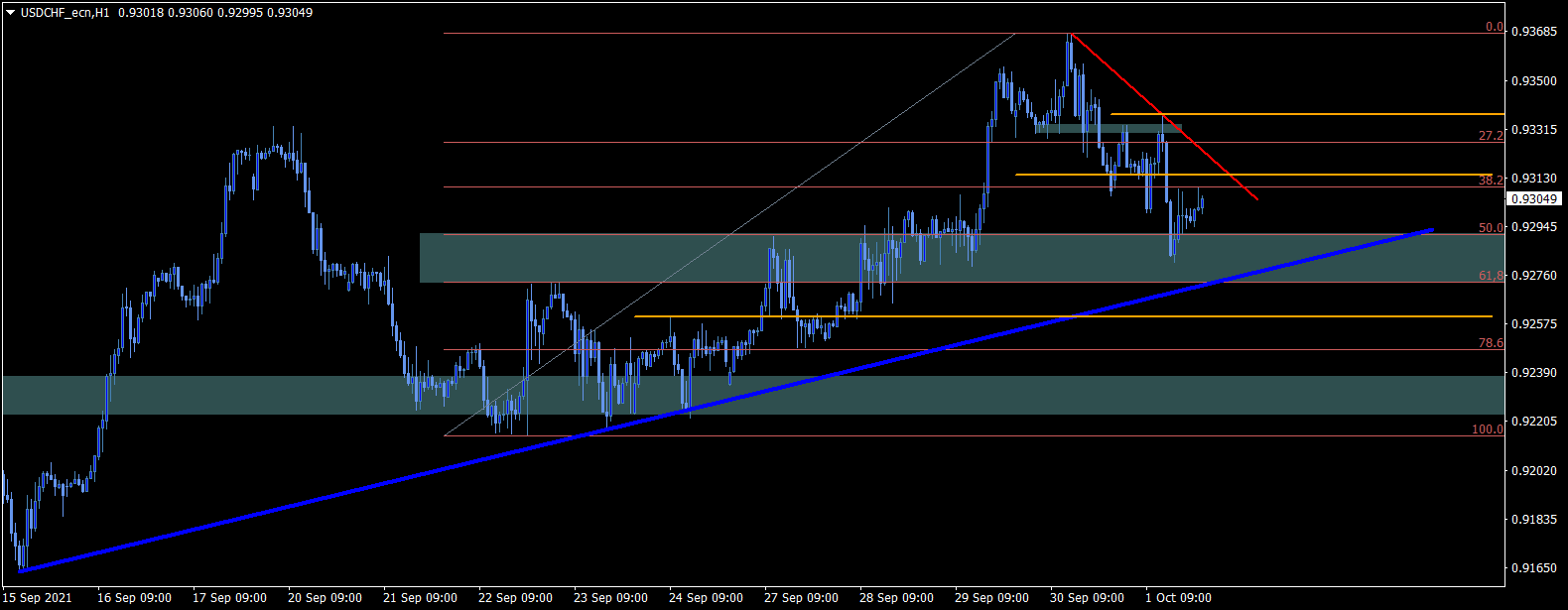Click the 30 Sep 09:00 time label
The height and width of the screenshot is (610, 1568).
[1087, 598]
